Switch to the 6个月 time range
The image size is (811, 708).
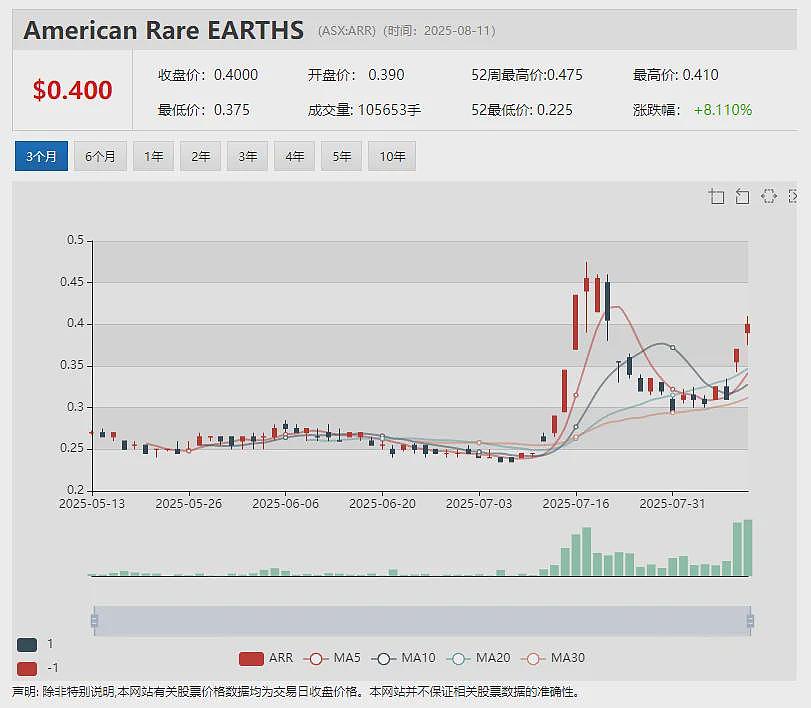[x=100, y=156]
